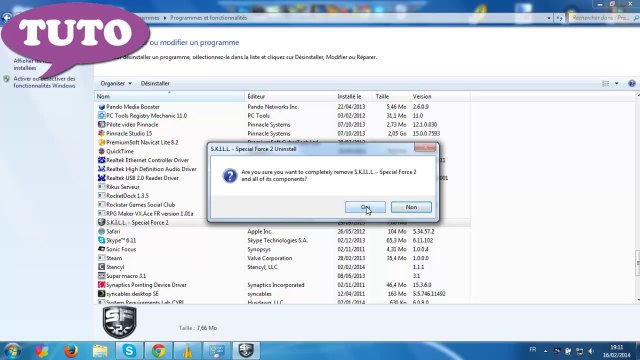The height and width of the screenshot is (360, 640).
Task: Select Realtek Ethernet Controller Driver icon
Action: click(x=102, y=160)
